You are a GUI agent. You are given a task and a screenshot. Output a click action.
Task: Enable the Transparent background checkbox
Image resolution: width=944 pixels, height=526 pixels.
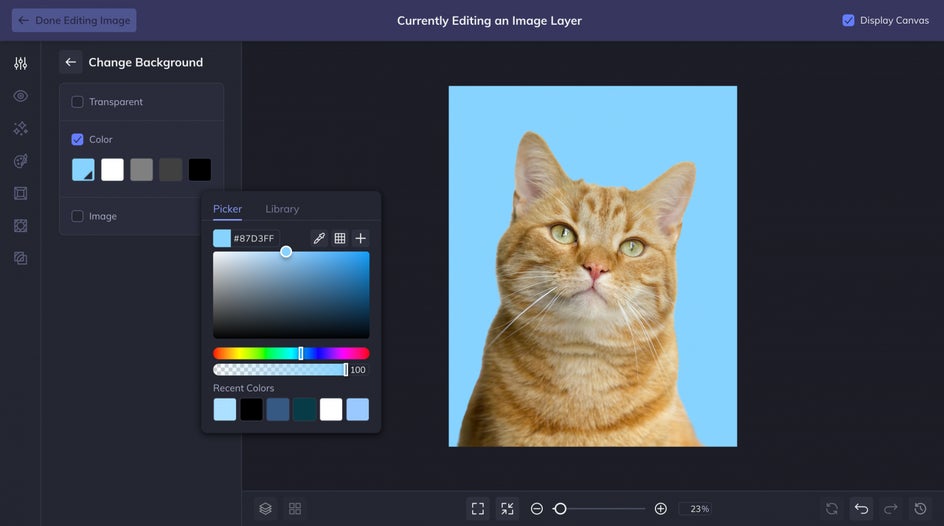point(77,102)
